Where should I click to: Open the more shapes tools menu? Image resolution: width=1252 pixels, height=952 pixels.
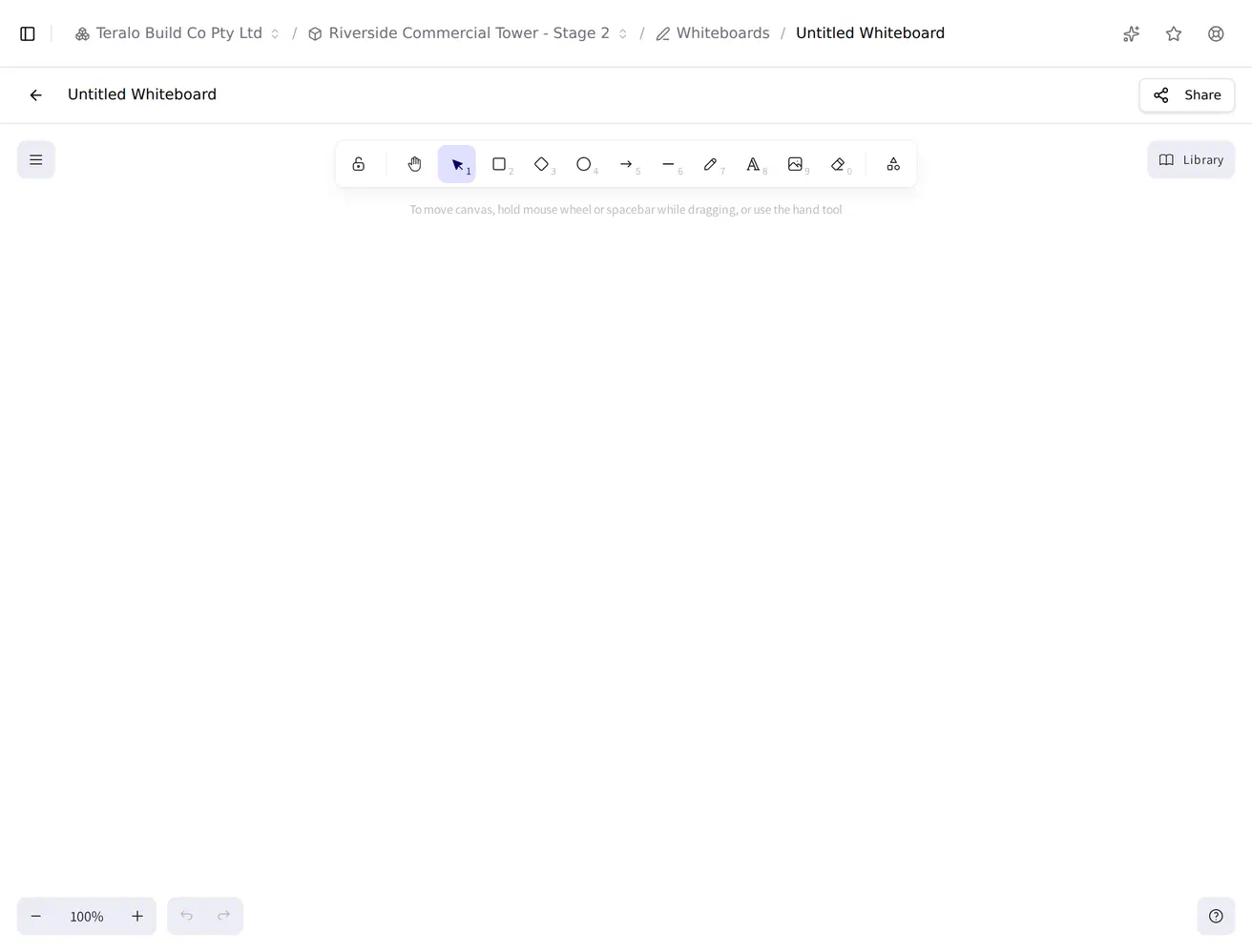point(893,164)
